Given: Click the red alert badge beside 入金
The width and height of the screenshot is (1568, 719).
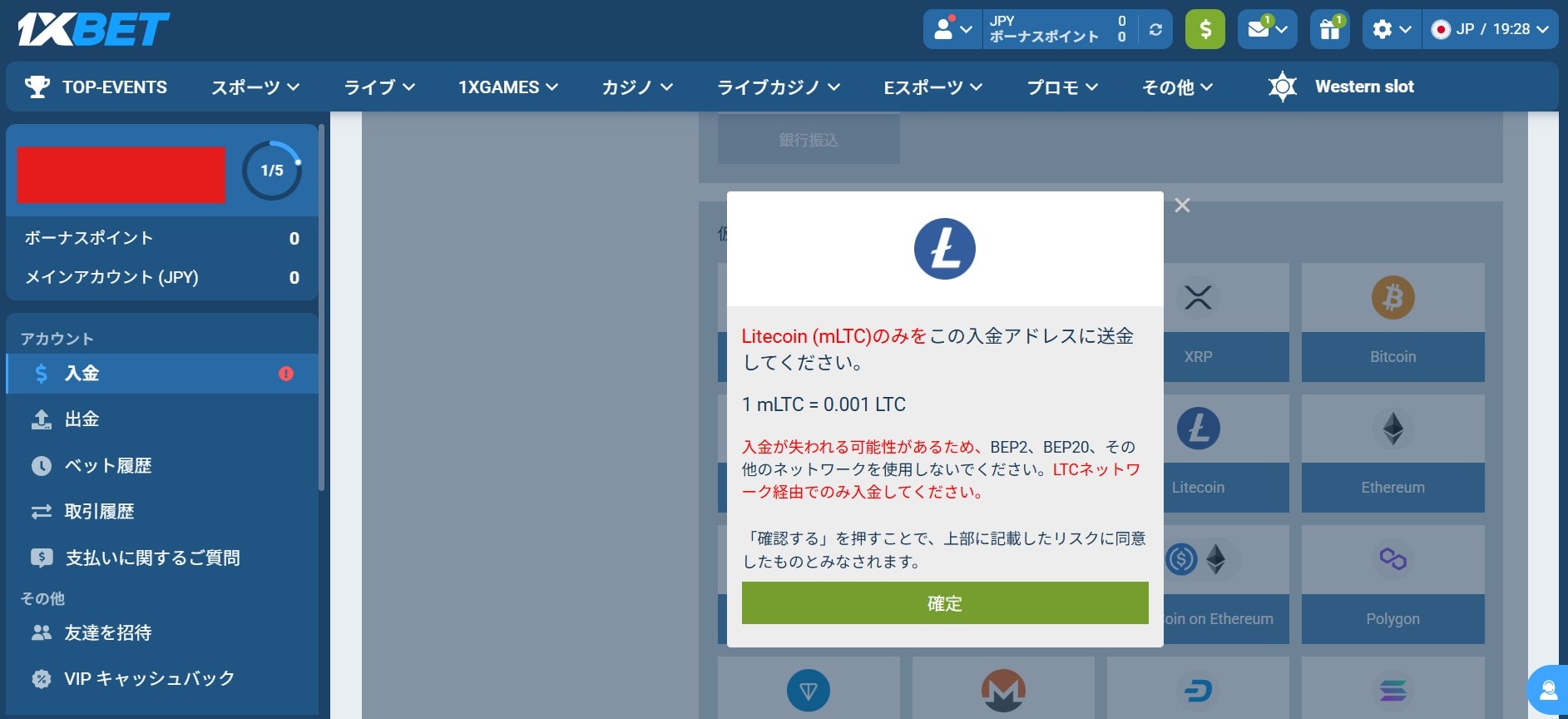Looking at the screenshot, I should coord(286,374).
